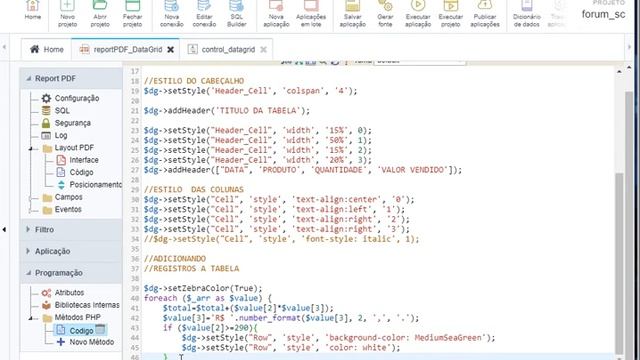The image size is (640, 360).
Task: Click the outer page scrollbar up arrow
Action: (629, 67)
